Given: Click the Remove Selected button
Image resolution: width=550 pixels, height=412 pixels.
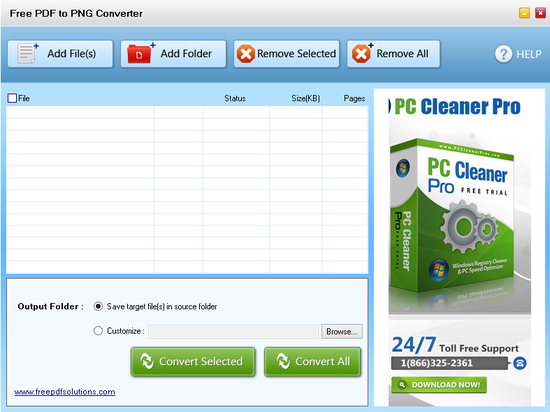Looking at the screenshot, I should [287, 54].
